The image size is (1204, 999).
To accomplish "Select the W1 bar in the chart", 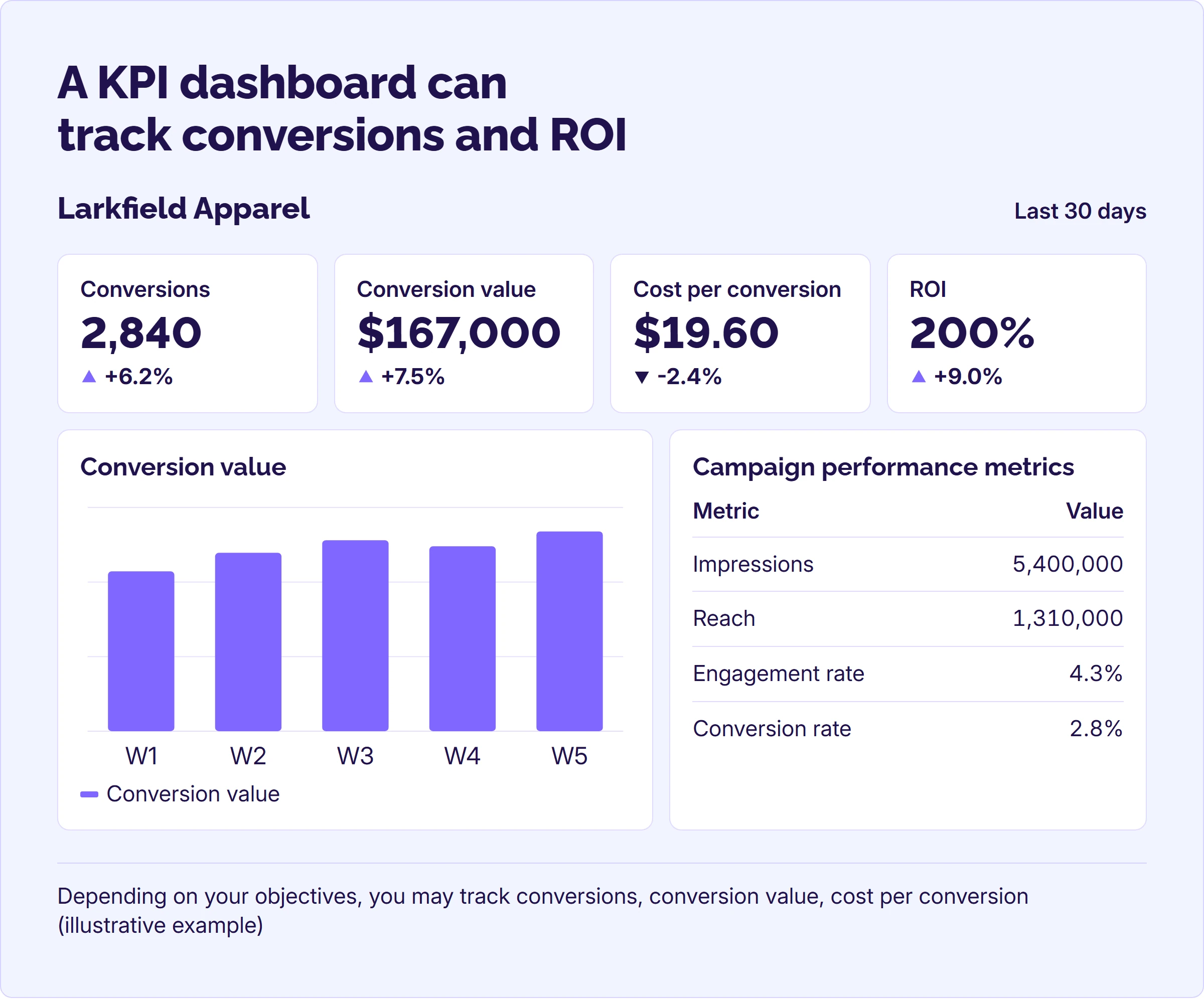I will click(141, 651).
